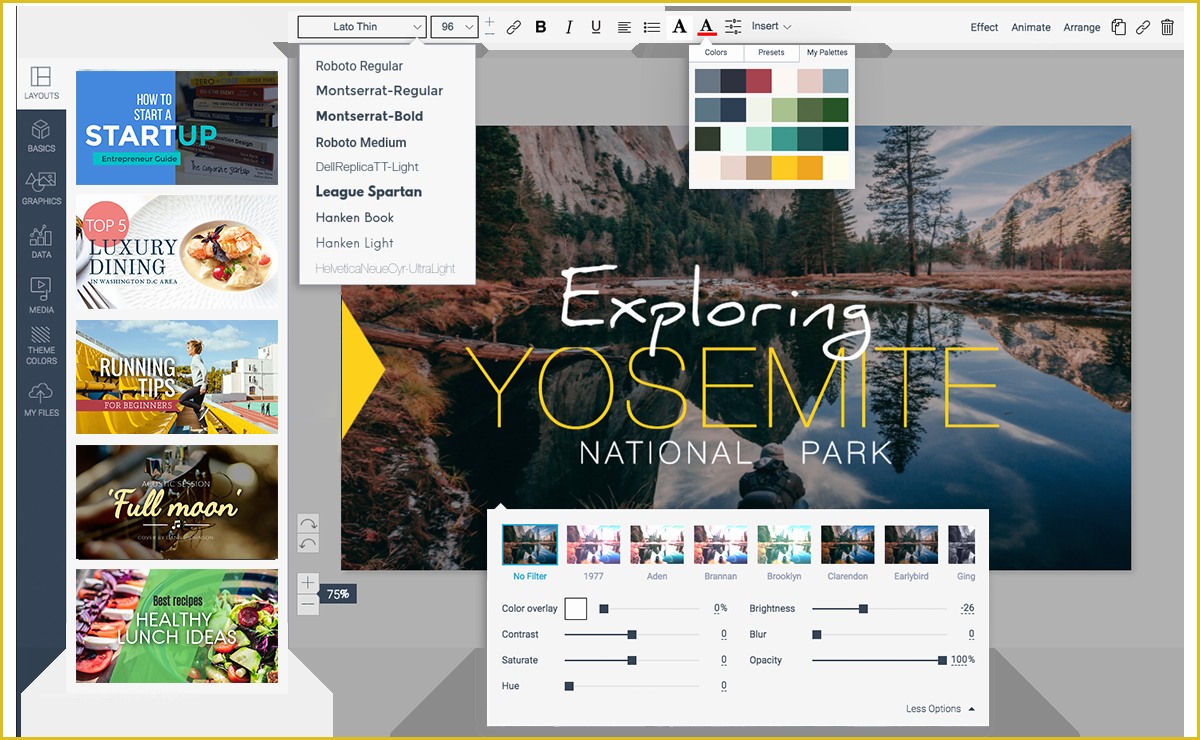Open the Lato Thin font dropdown
Image resolution: width=1200 pixels, height=740 pixels.
click(362, 27)
